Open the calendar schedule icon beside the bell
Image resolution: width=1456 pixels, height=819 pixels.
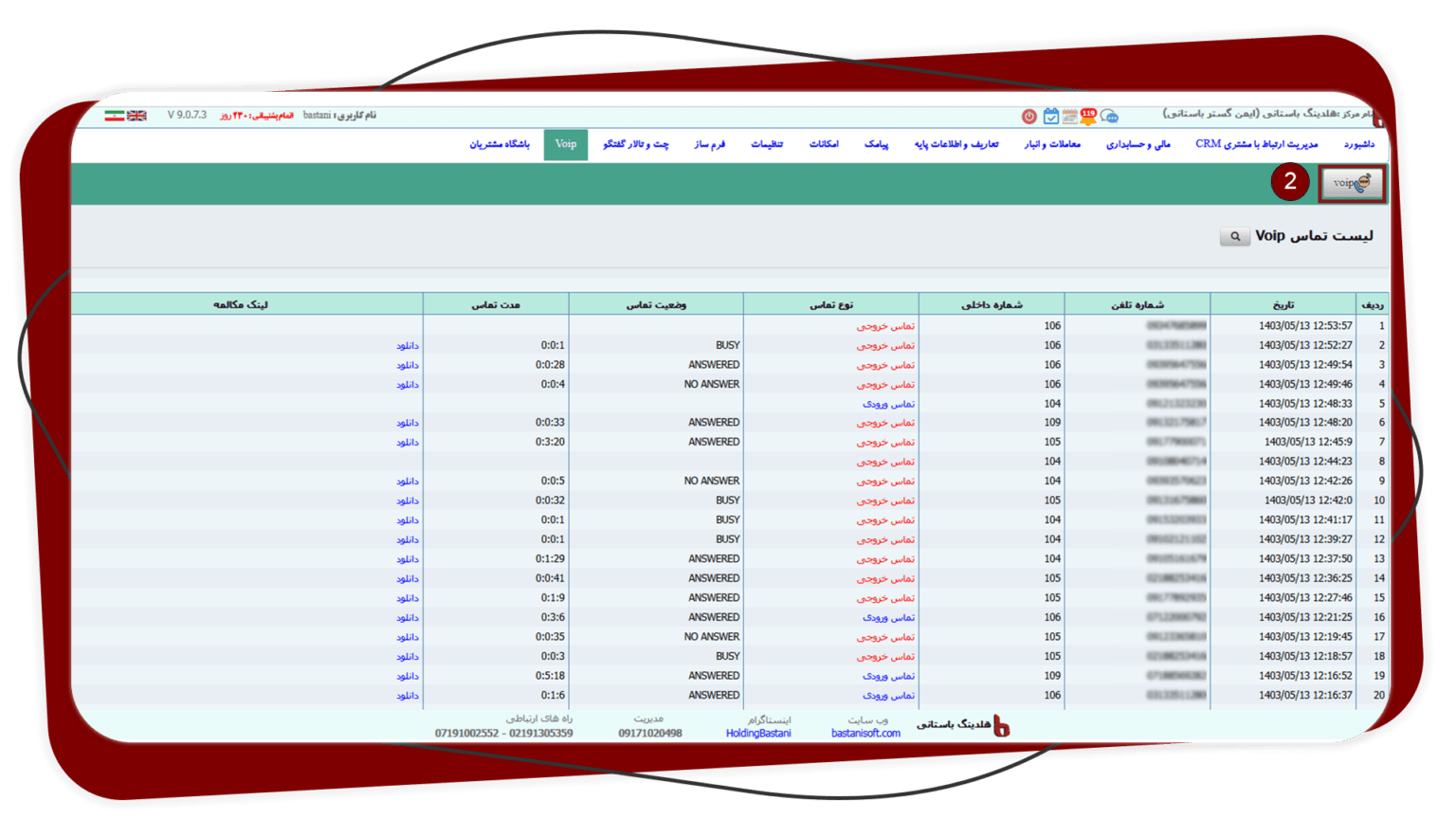(1069, 116)
